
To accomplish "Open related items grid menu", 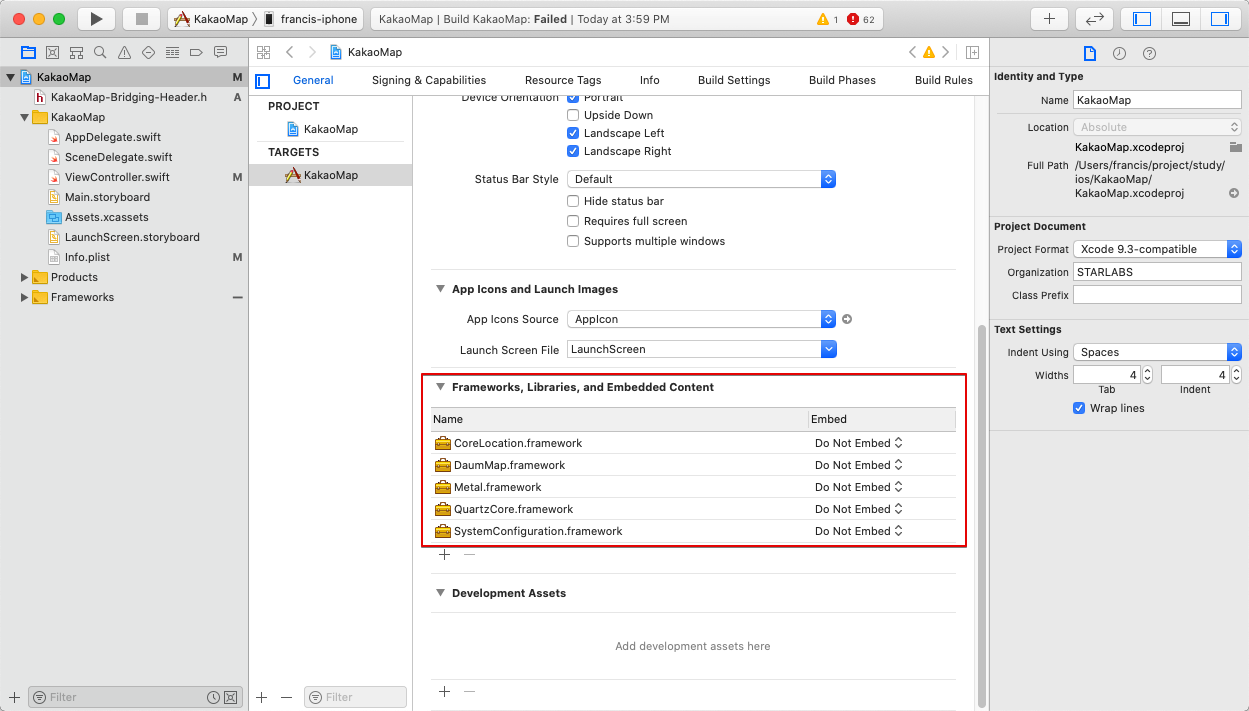I will (264, 52).
